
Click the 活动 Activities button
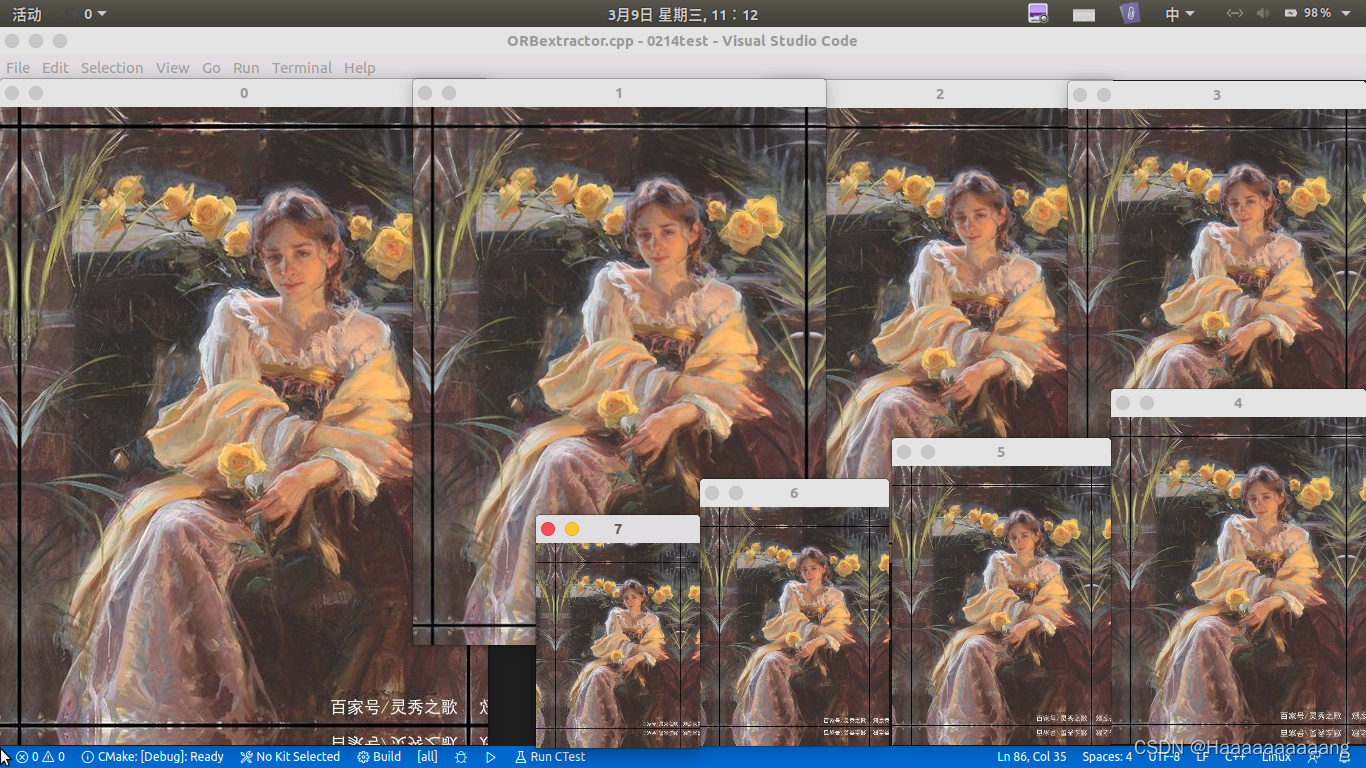click(x=27, y=14)
